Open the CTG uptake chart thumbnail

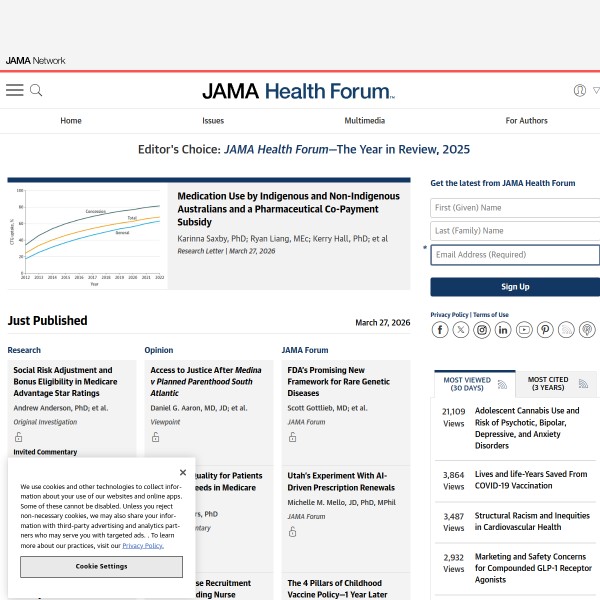tap(88, 236)
